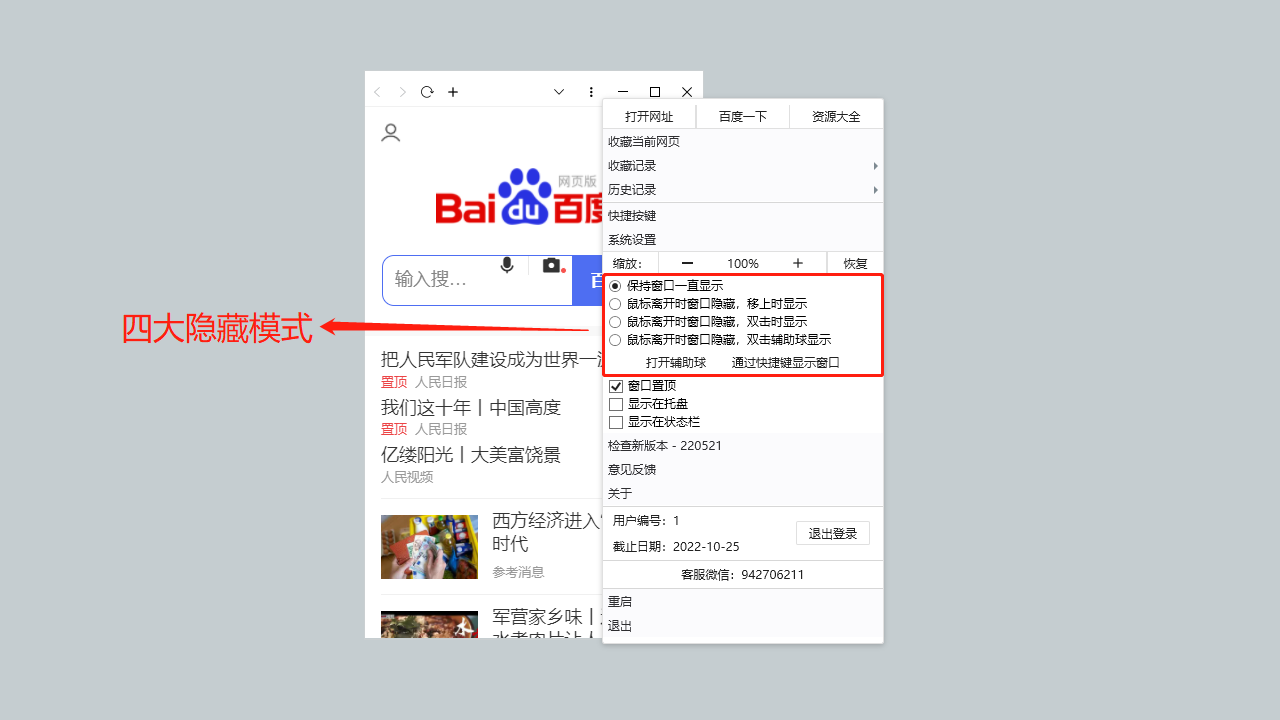This screenshot has height=720, width=1280.
Task: Enable the 显示在托盘 option
Action: (616, 403)
